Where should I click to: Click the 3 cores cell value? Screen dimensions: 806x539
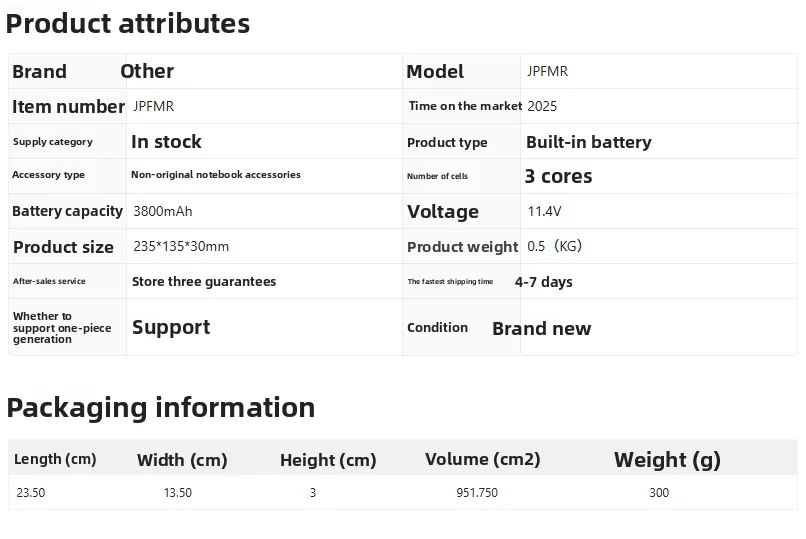558,176
